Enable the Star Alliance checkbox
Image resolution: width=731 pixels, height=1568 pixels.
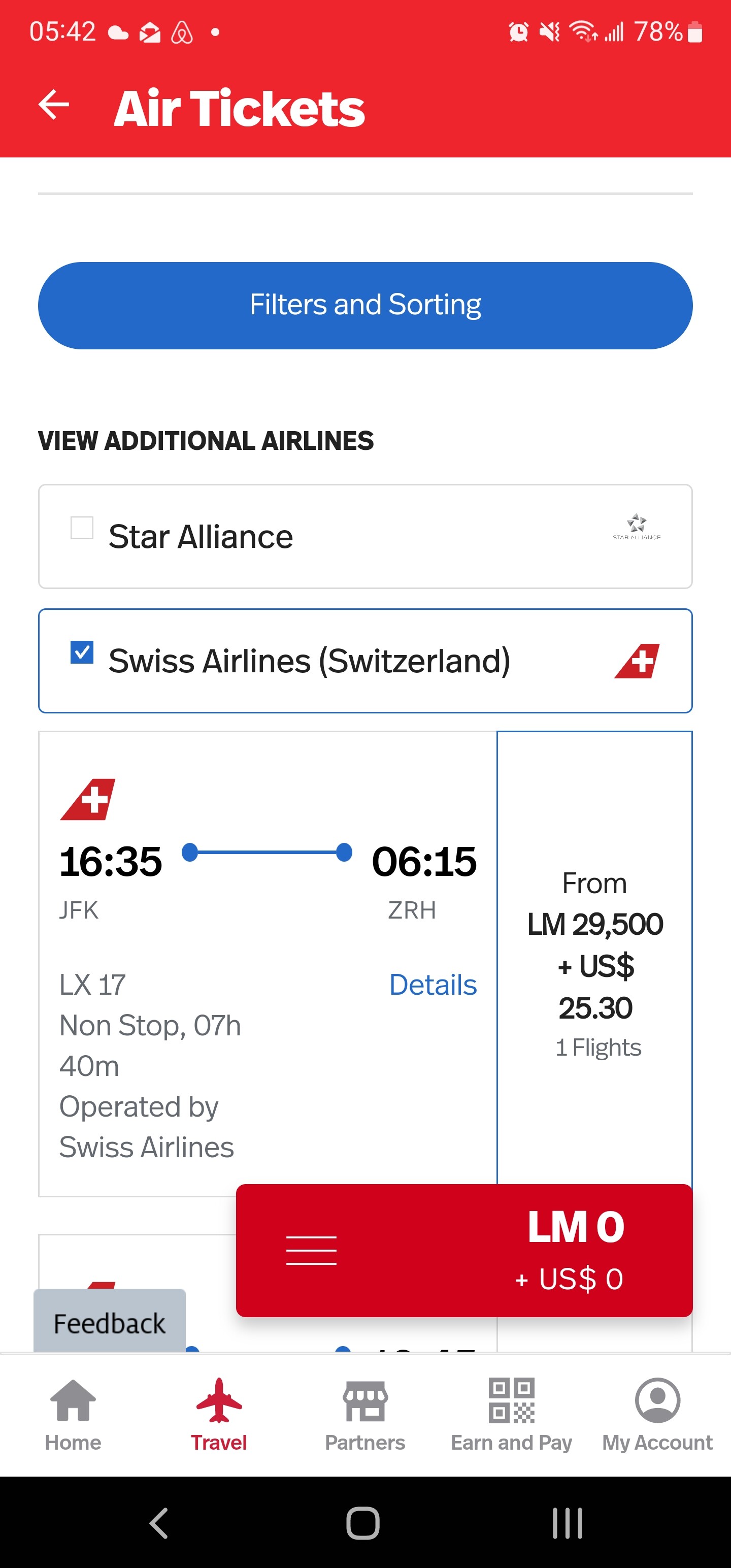tap(82, 528)
